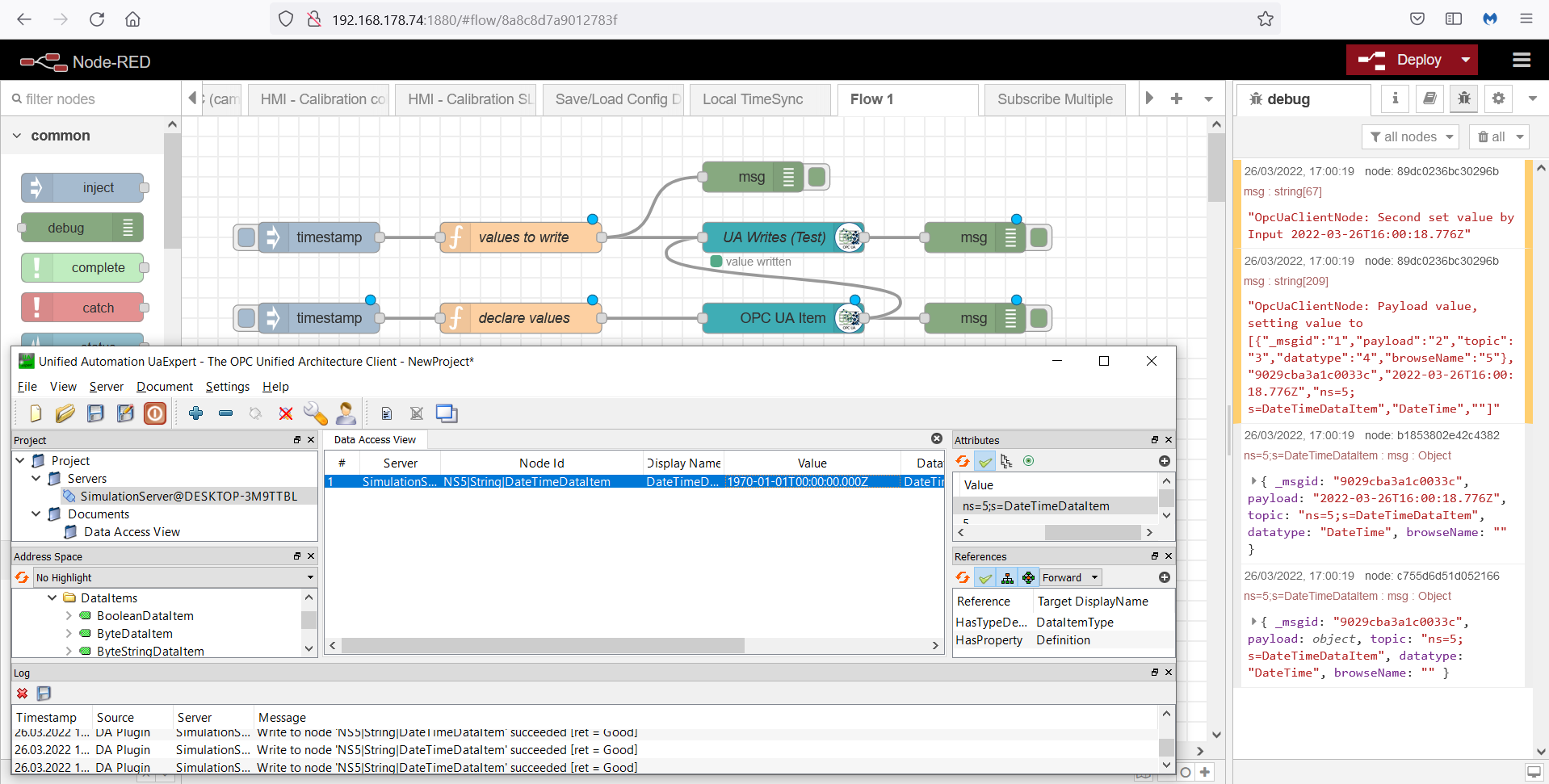Toggle the debug output of top msg node
This screenshot has width=1549, height=784.
click(817, 177)
